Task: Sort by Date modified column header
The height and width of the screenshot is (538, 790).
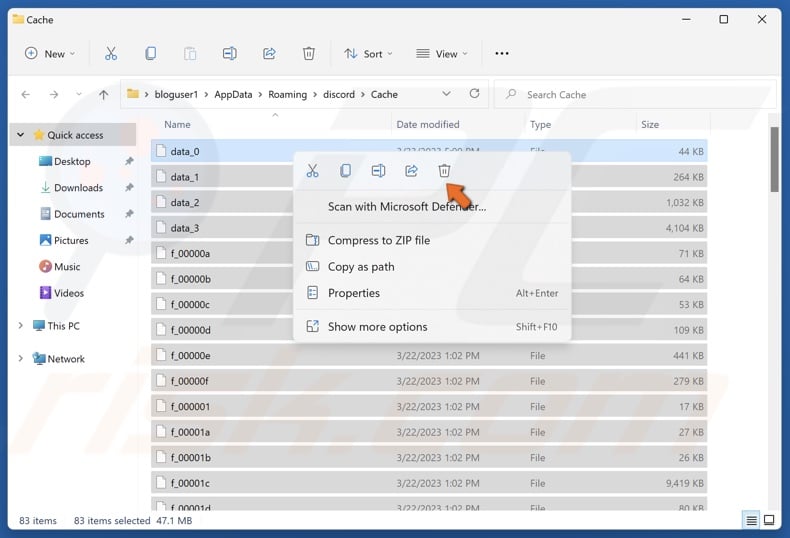Action: click(x=428, y=124)
